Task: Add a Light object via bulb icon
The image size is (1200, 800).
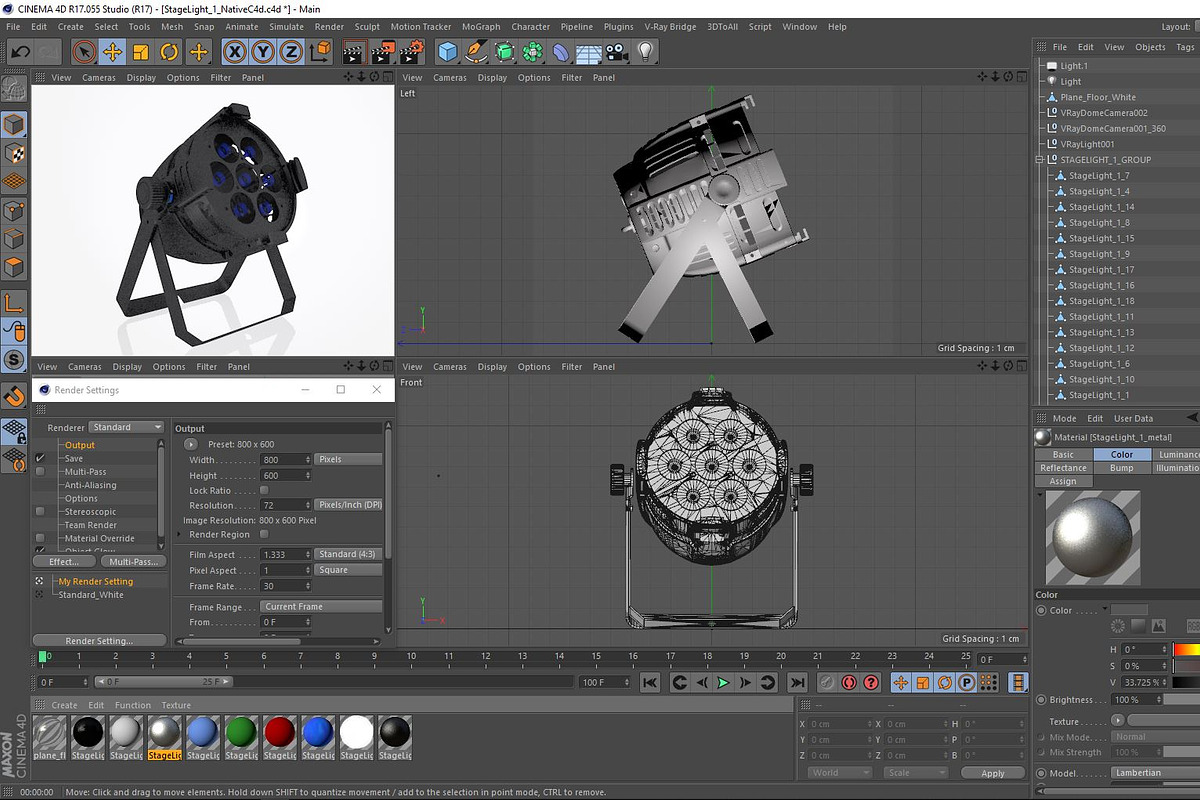Action: (645, 51)
